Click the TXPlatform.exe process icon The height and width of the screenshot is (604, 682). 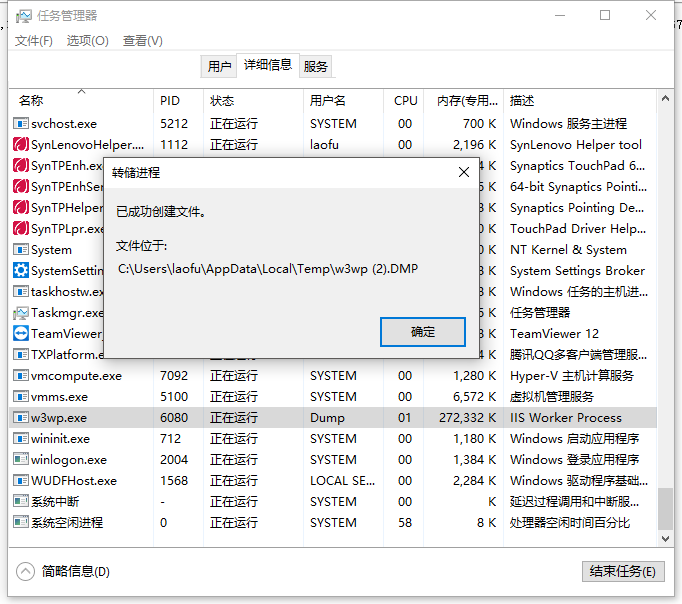[20, 354]
